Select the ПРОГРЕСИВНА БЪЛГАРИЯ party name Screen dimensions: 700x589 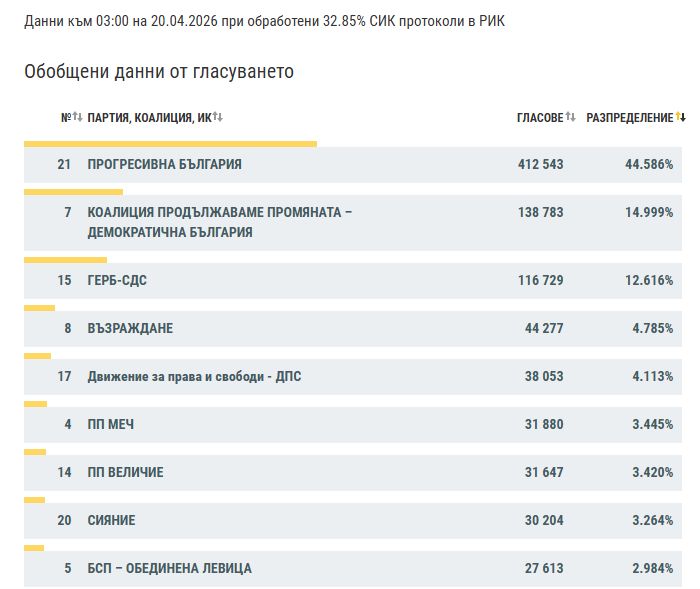(165, 164)
